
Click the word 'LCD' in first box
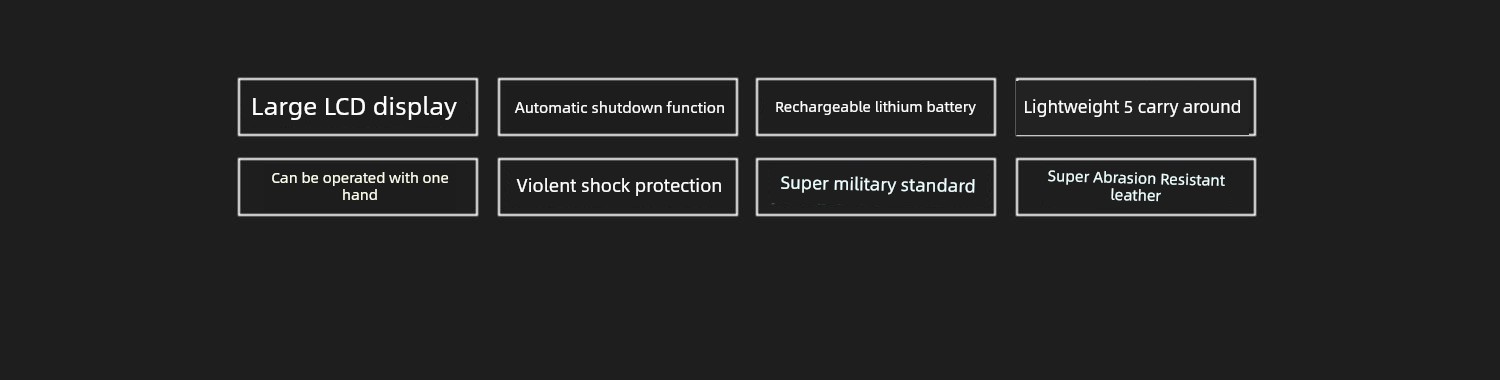click(x=346, y=107)
